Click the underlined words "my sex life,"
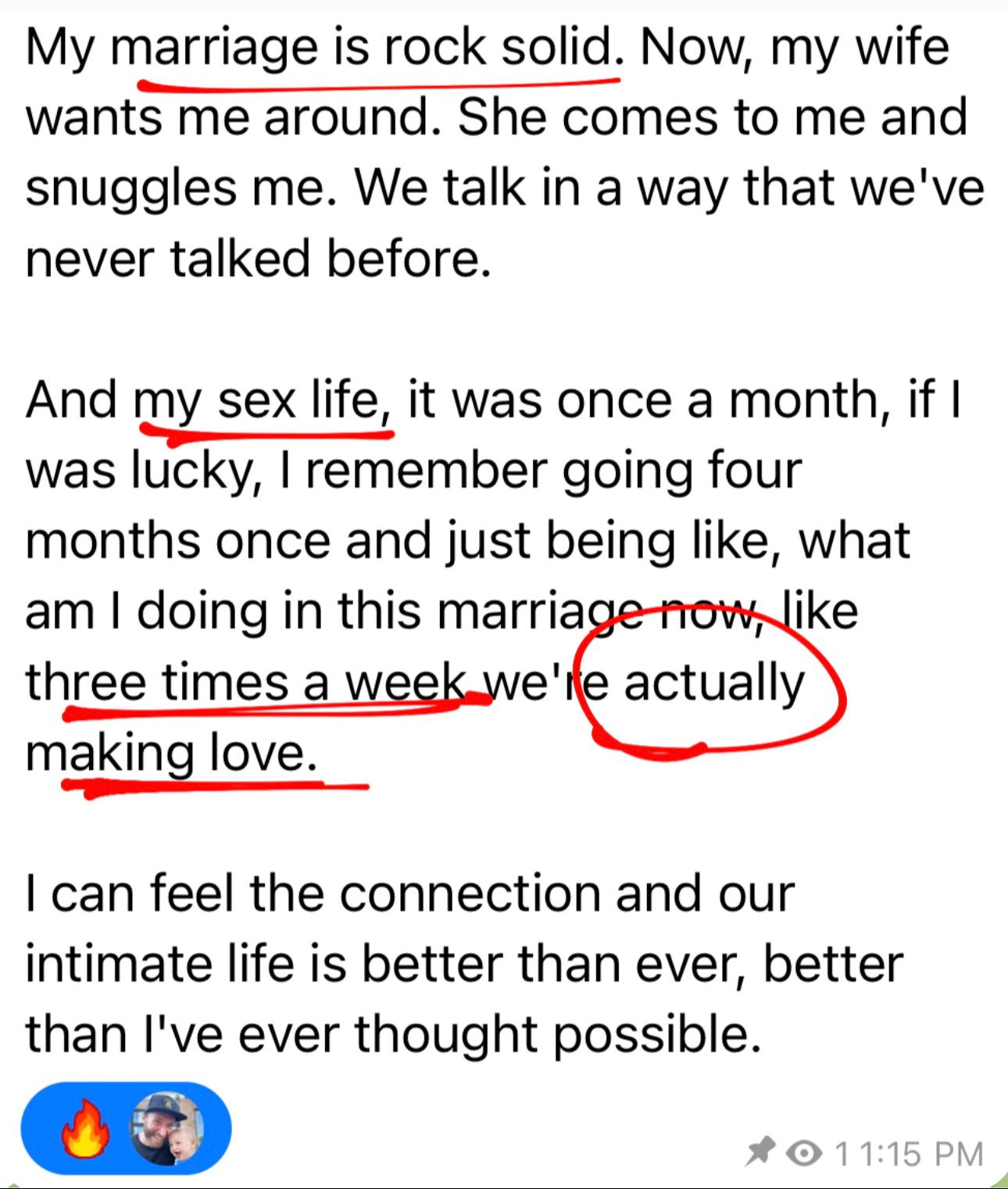This screenshot has height=1189, width=1008. (263, 401)
